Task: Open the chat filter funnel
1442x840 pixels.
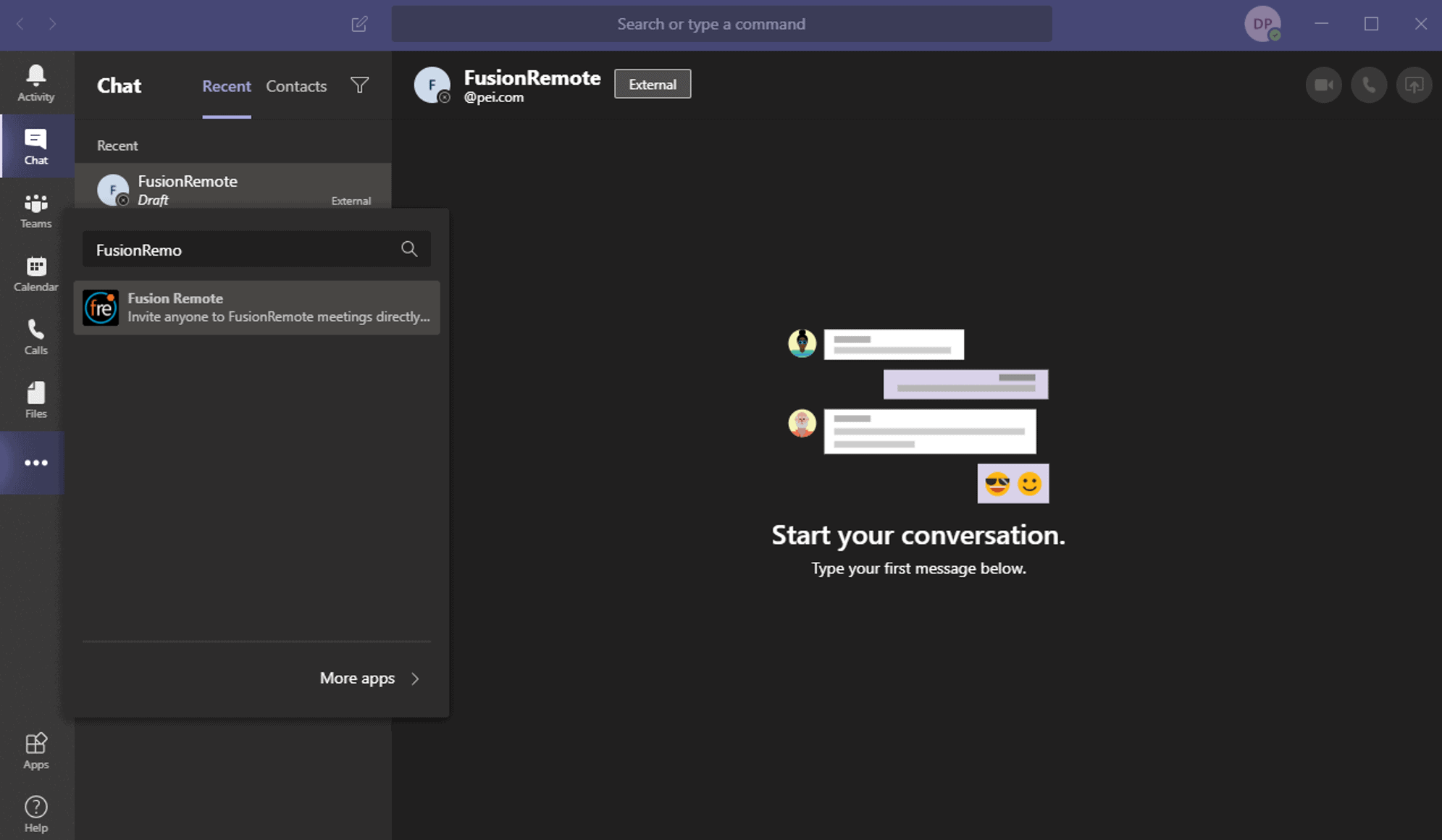Action: [x=359, y=85]
